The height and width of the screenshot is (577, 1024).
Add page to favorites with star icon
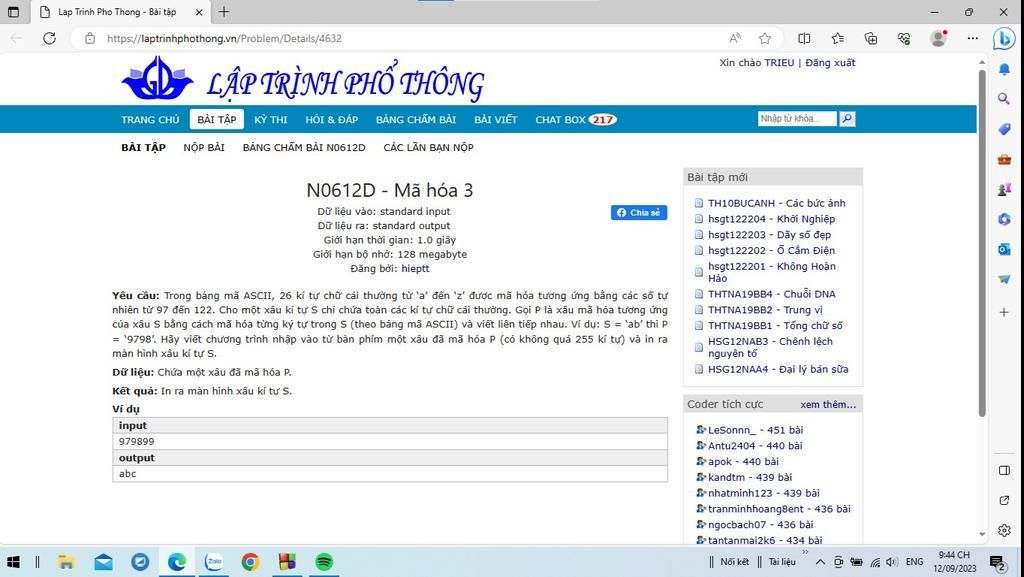click(x=765, y=38)
